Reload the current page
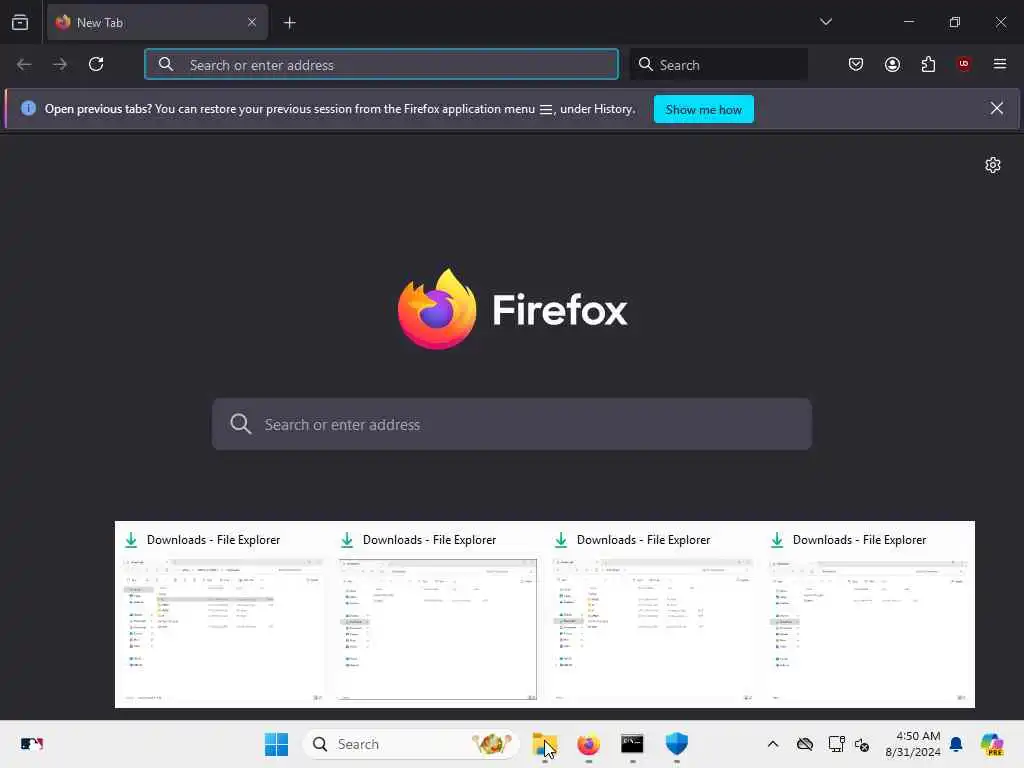Screen dimensions: 1024x768 click(x=96, y=64)
